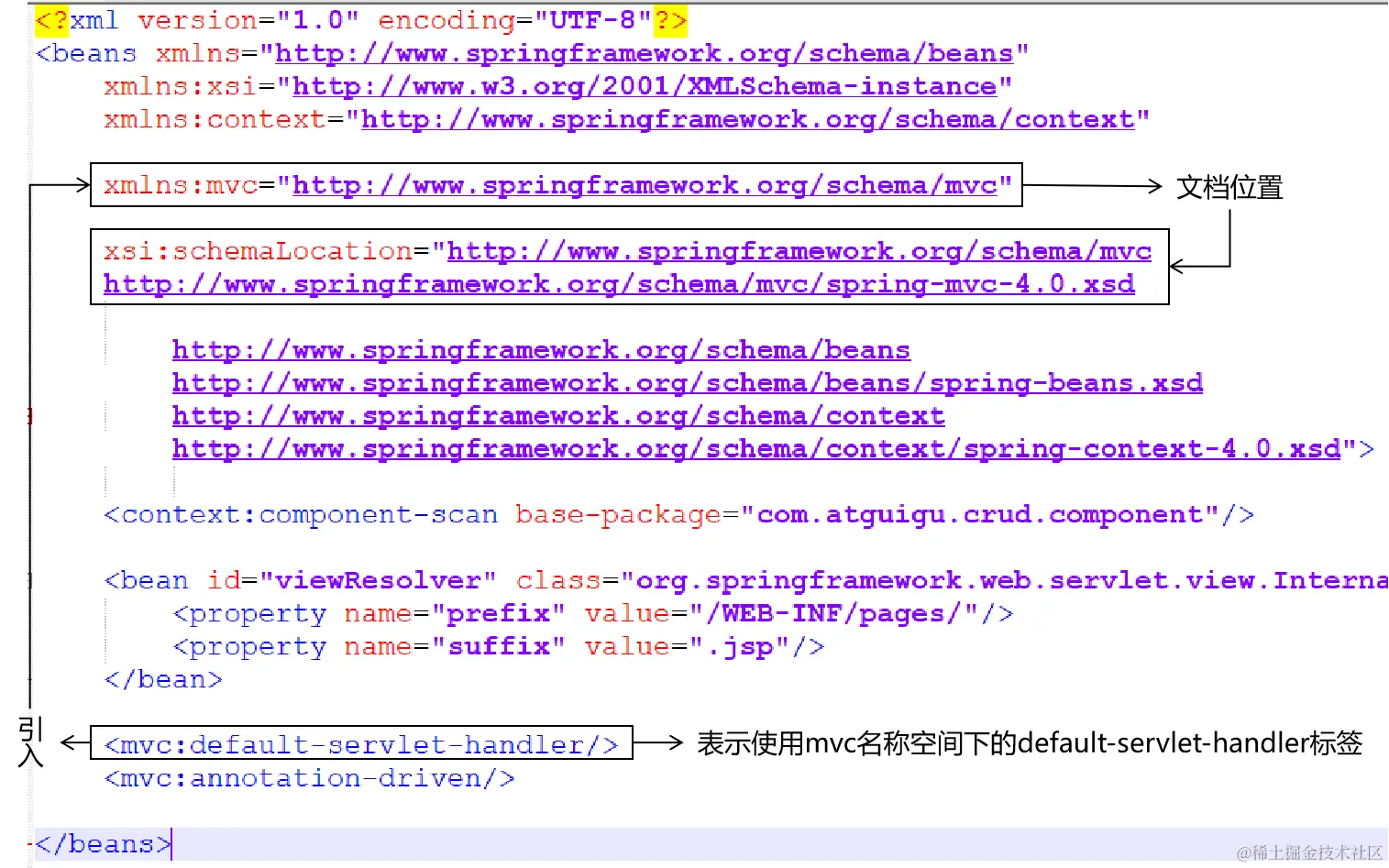Click the opening <bean tag with id
The image size is (1389, 868).
click(x=146, y=582)
